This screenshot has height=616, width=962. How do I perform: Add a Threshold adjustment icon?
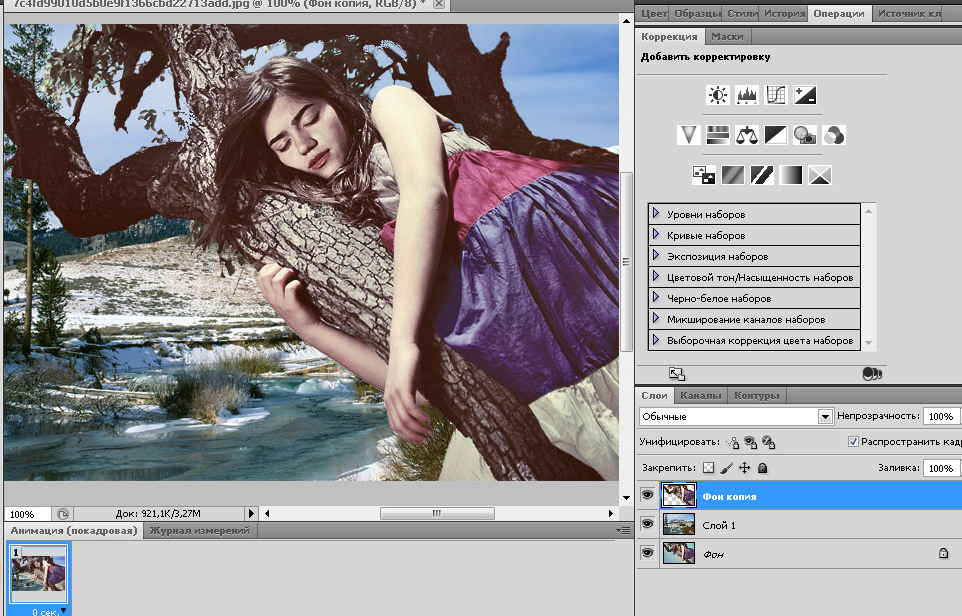point(761,175)
